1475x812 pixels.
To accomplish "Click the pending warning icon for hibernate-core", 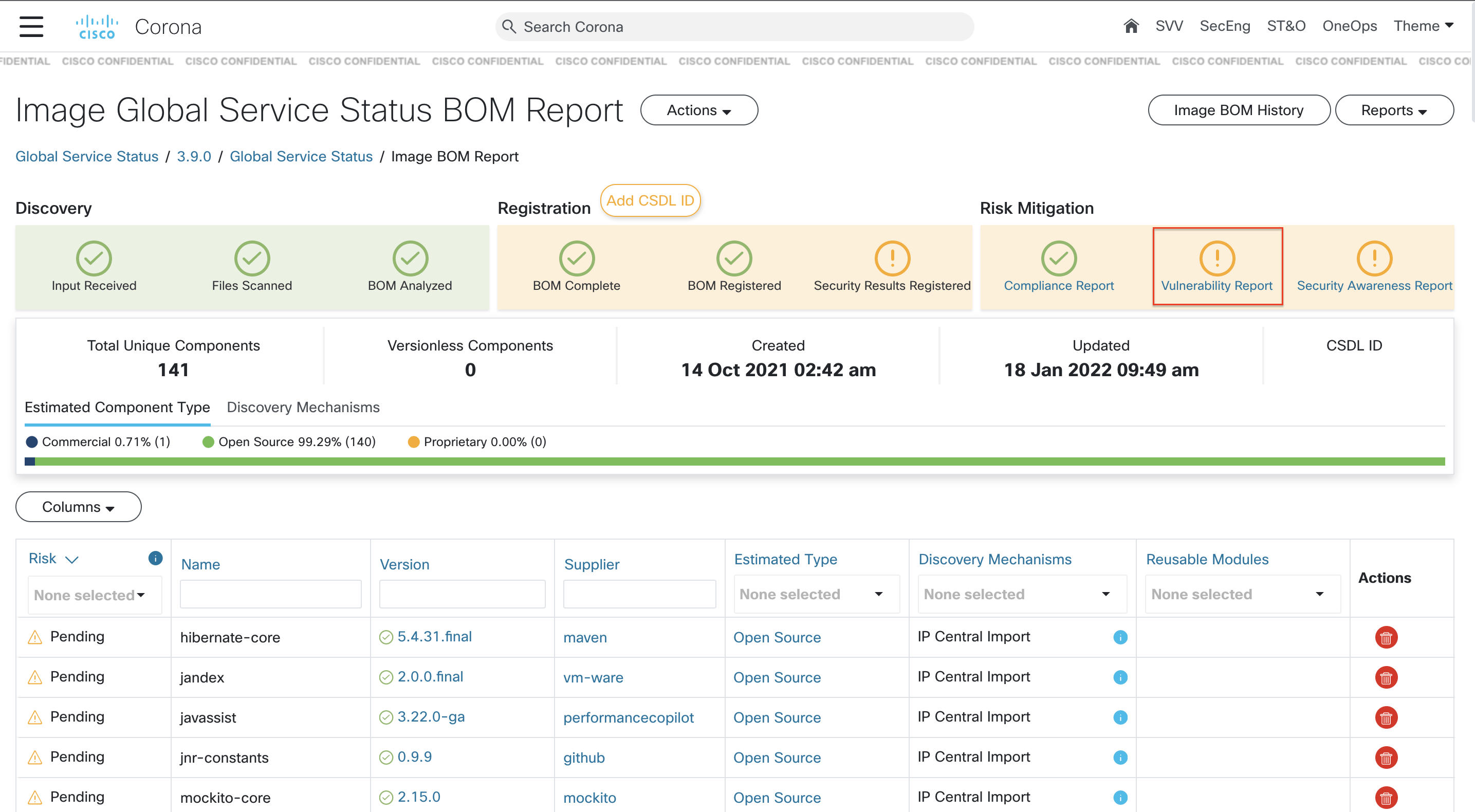I will click(x=35, y=637).
